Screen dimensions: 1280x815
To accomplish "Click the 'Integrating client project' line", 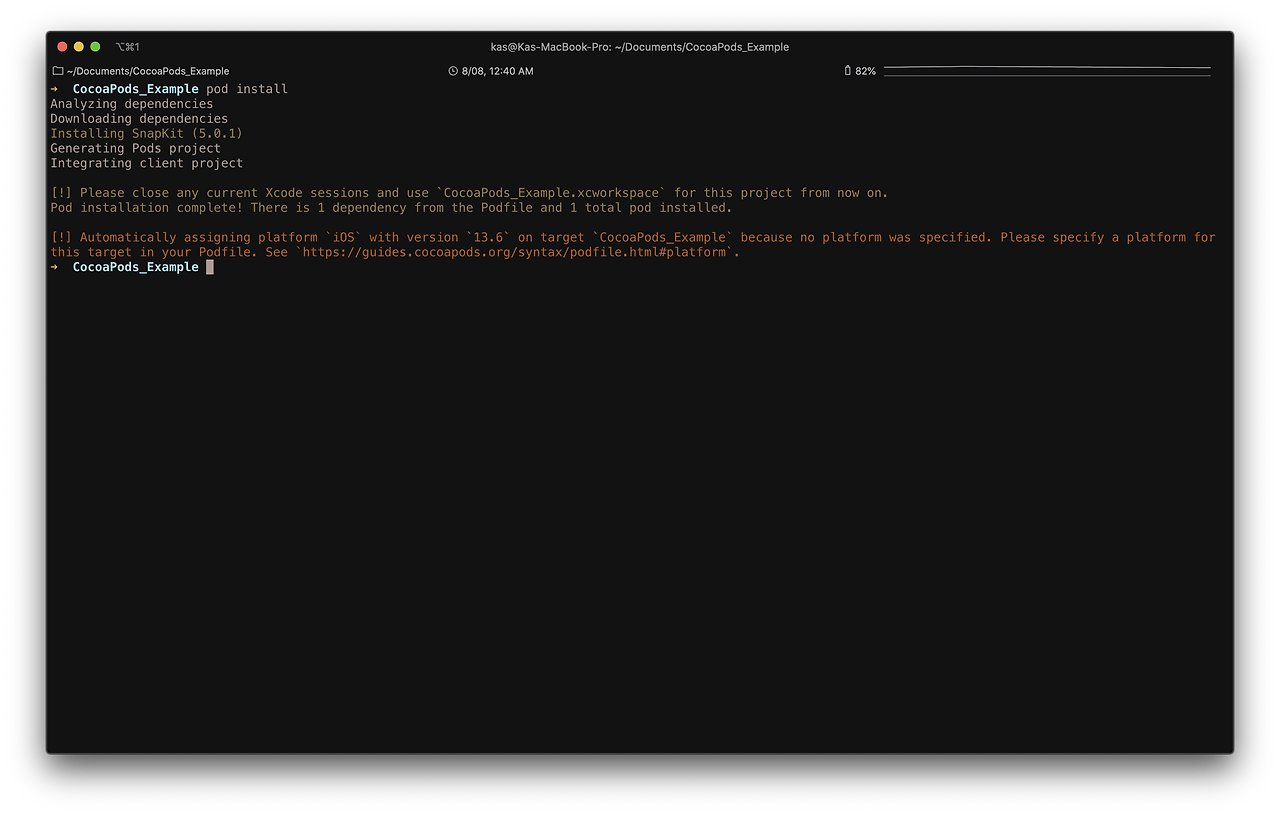I will [x=147, y=164].
